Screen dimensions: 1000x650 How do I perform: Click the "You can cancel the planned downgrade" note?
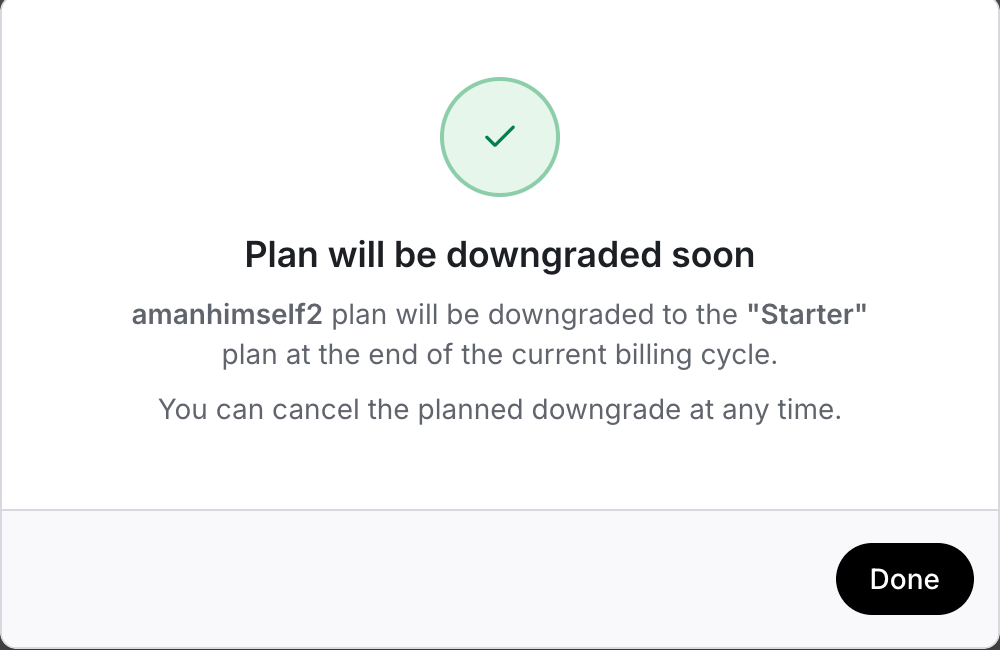point(500,409)
